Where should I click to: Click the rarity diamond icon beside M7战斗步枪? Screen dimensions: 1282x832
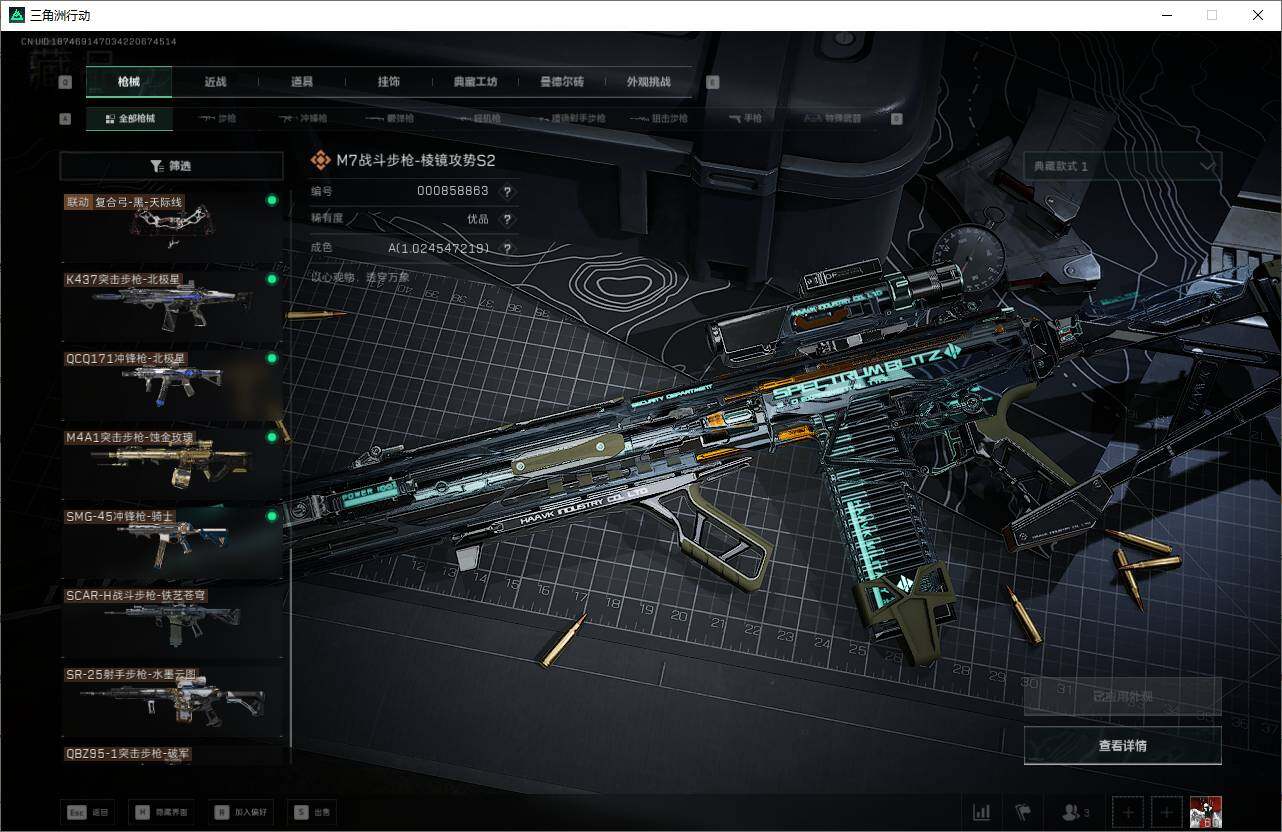[x=320, y=160]
